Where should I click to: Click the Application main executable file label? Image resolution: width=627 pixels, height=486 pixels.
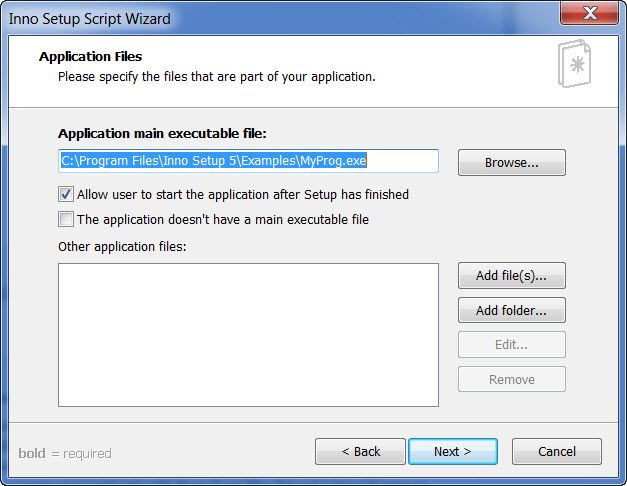tap(162, 133)
